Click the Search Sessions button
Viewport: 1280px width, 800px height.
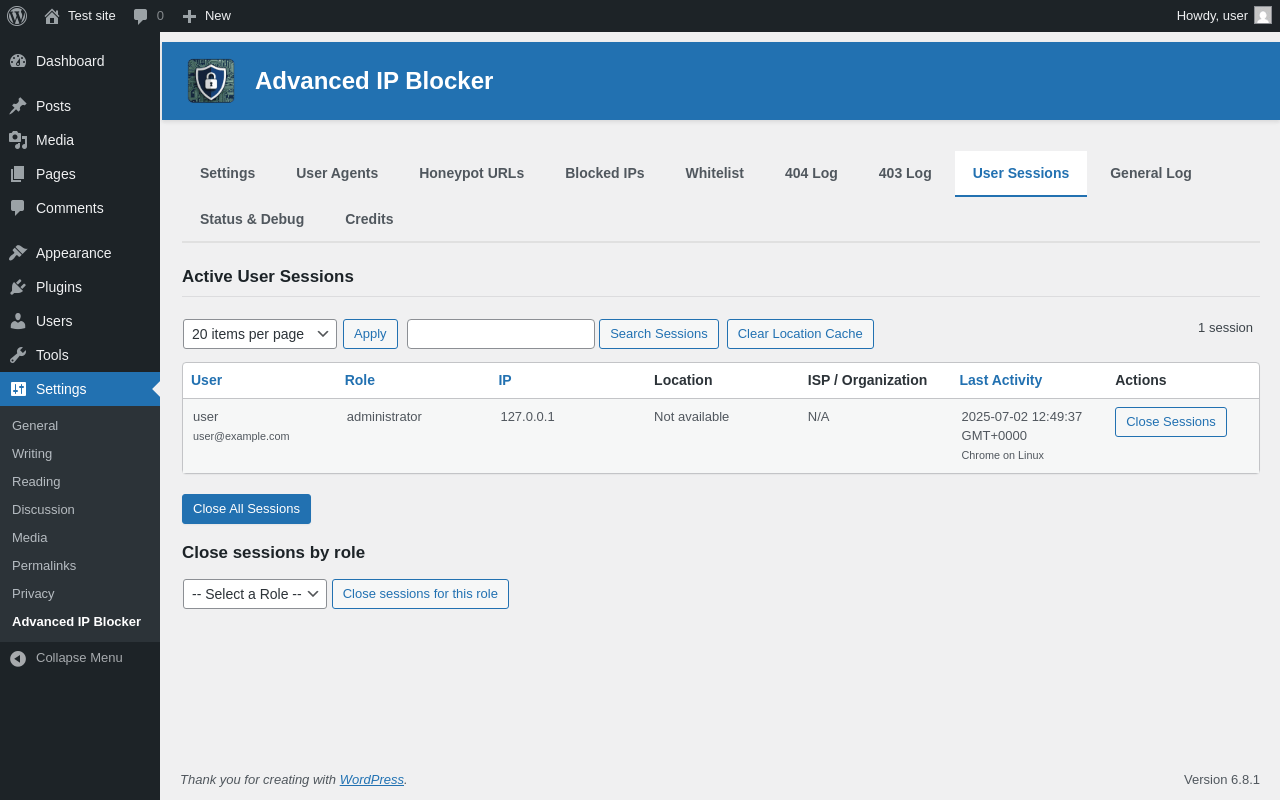[659, 334]
